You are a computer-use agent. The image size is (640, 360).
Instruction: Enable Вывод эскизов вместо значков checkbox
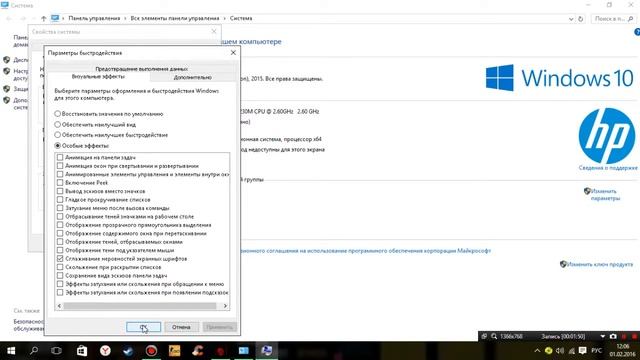(60, 191)
